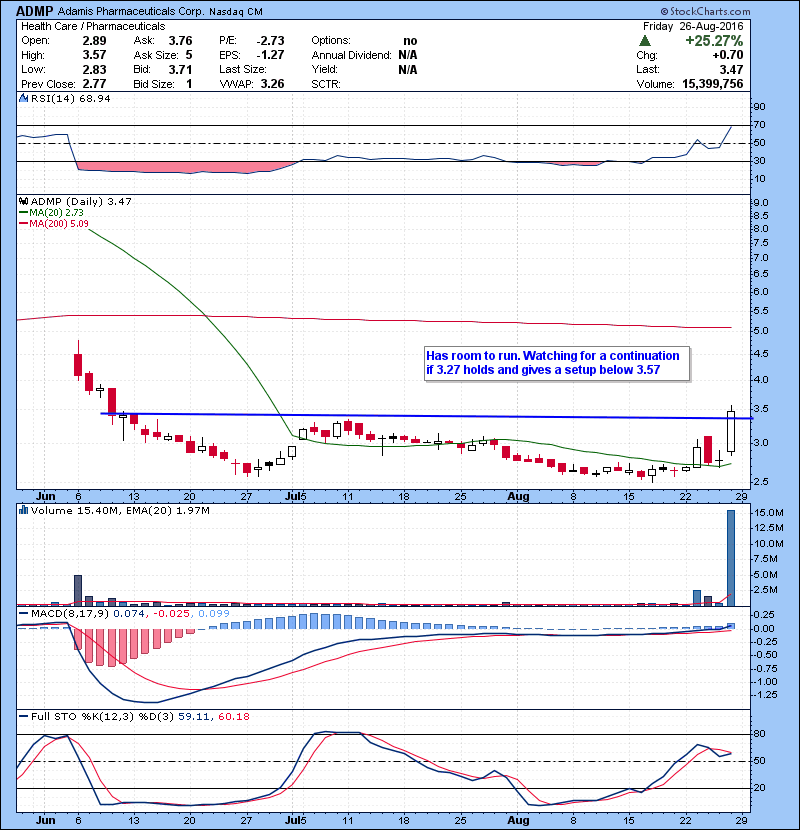Click the Jul5 date label under price chart

coord(295,496)
